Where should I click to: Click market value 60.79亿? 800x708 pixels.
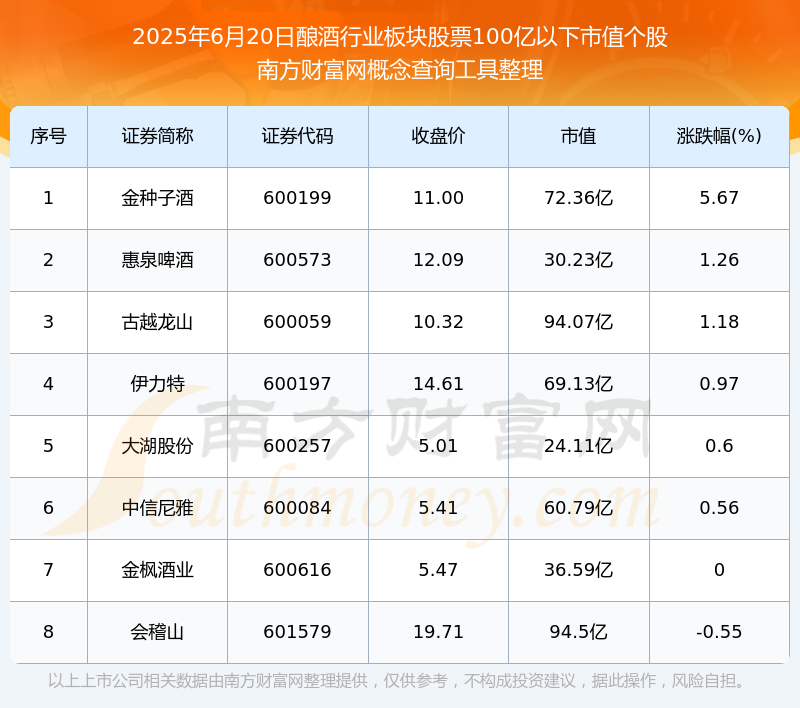point(579,508)
